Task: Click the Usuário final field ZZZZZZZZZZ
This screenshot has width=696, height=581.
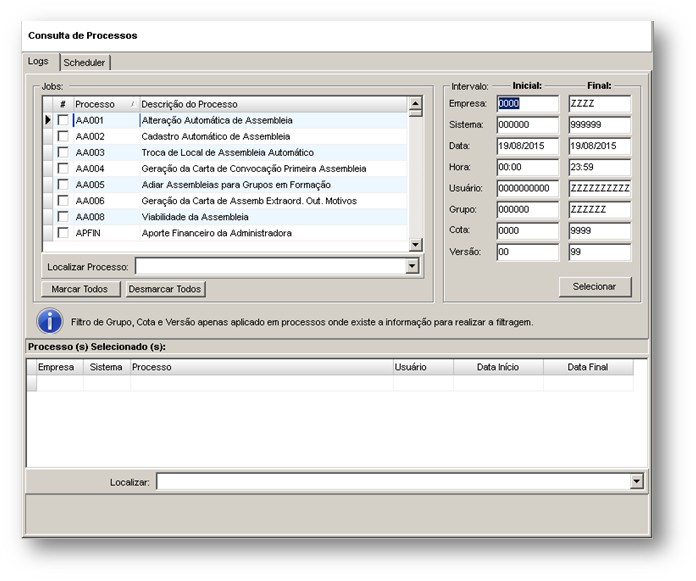Action: coord(599,188)
